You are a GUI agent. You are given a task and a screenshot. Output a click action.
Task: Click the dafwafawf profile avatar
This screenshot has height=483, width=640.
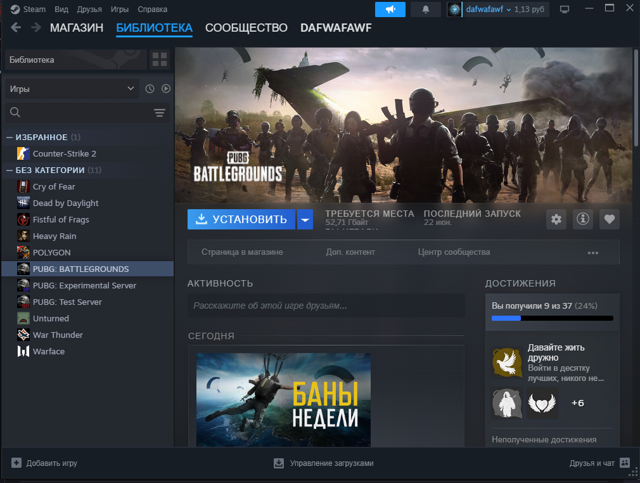click(454, 9)
